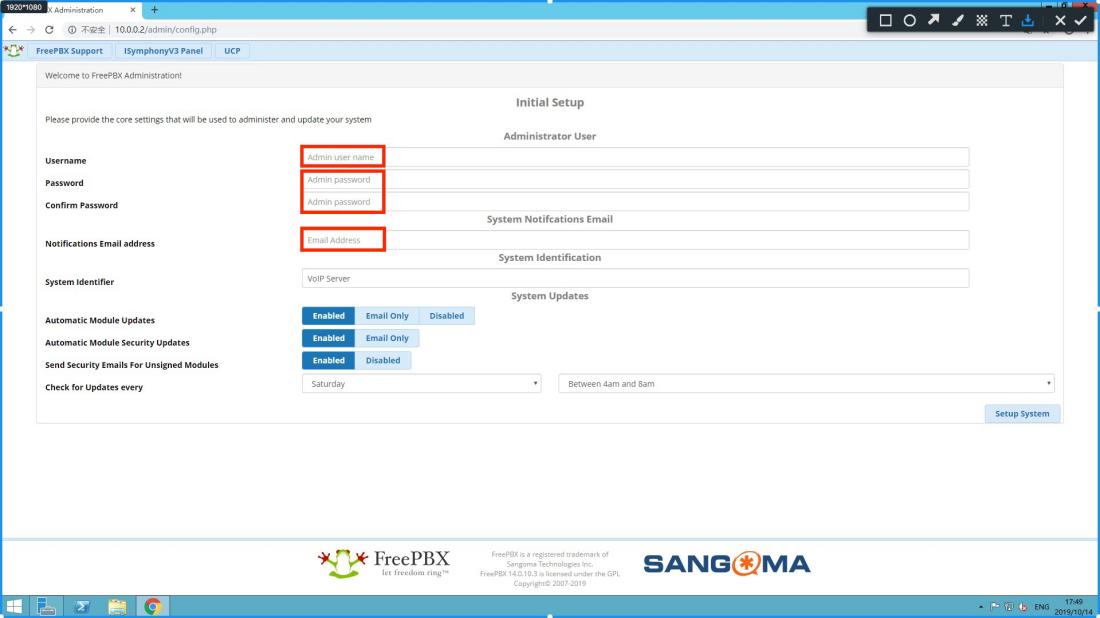Click the save screenshot download icon
Screen dimensions: 1100x618
[1028, 20]
